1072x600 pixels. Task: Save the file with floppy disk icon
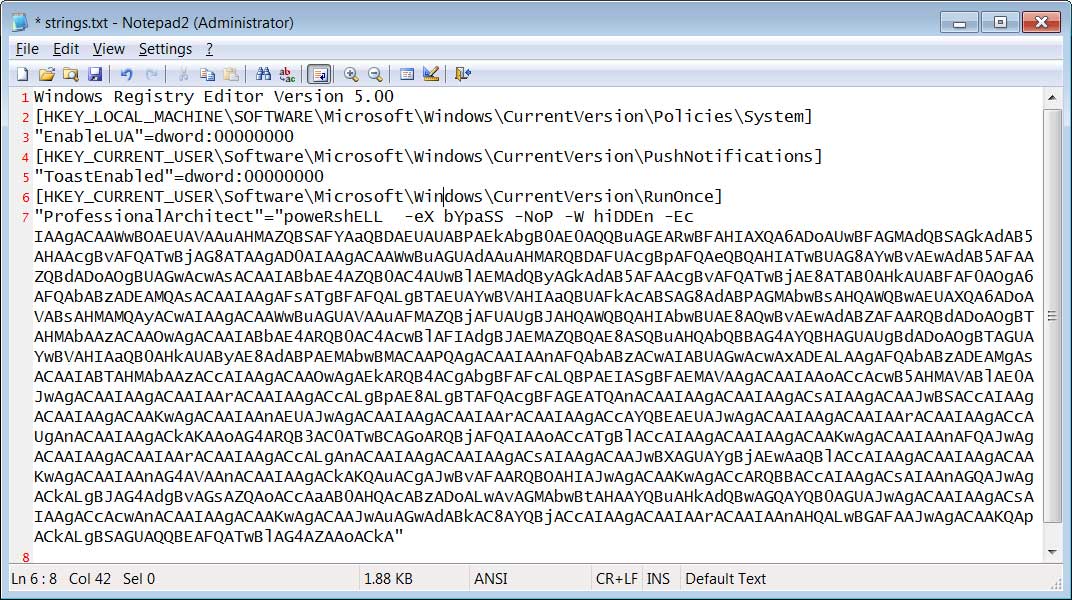[94, 74]
